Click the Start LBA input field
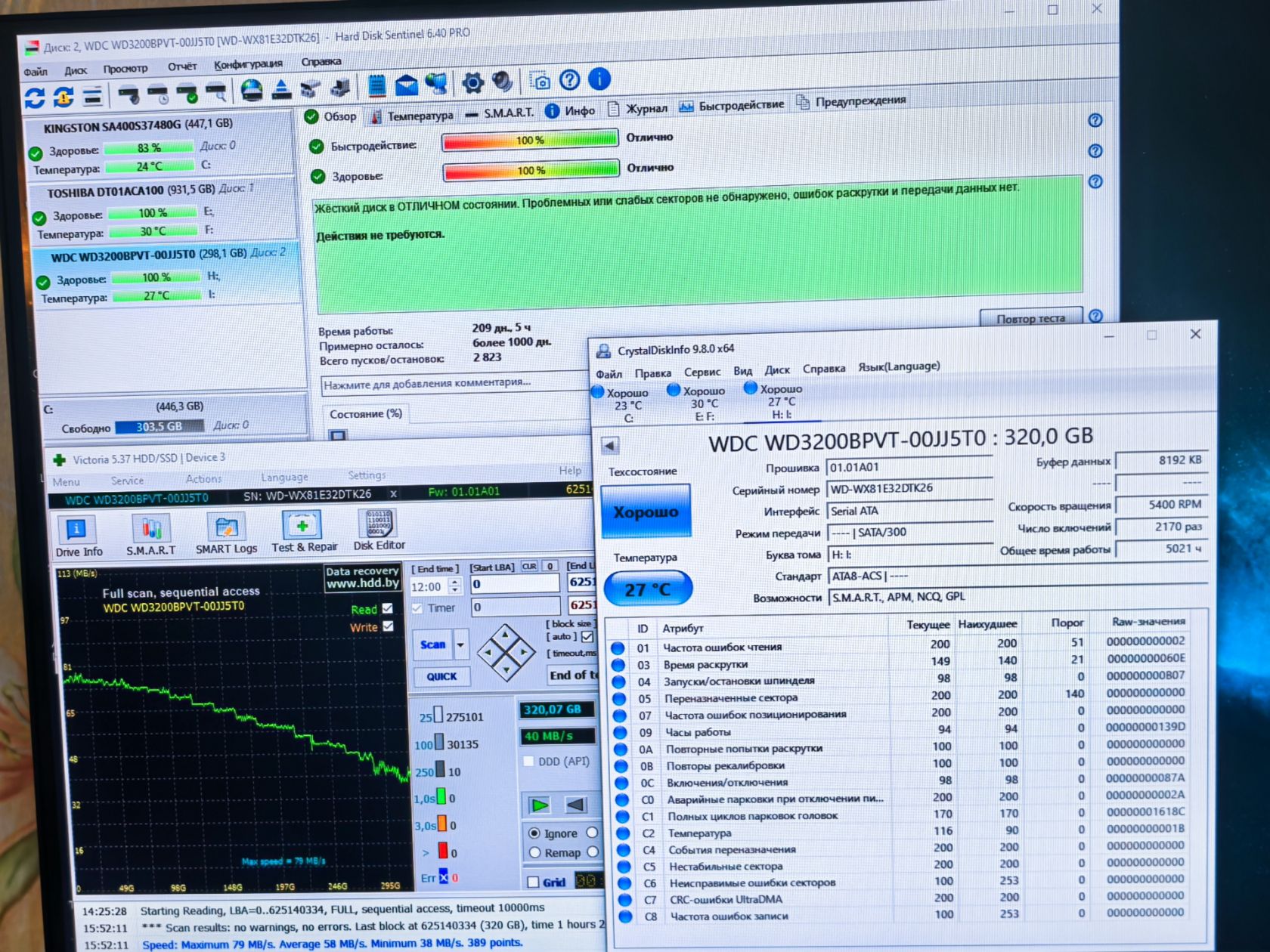Image resolution: width=1270 pixels, height=952 pixels. click(x=515, y=584)
